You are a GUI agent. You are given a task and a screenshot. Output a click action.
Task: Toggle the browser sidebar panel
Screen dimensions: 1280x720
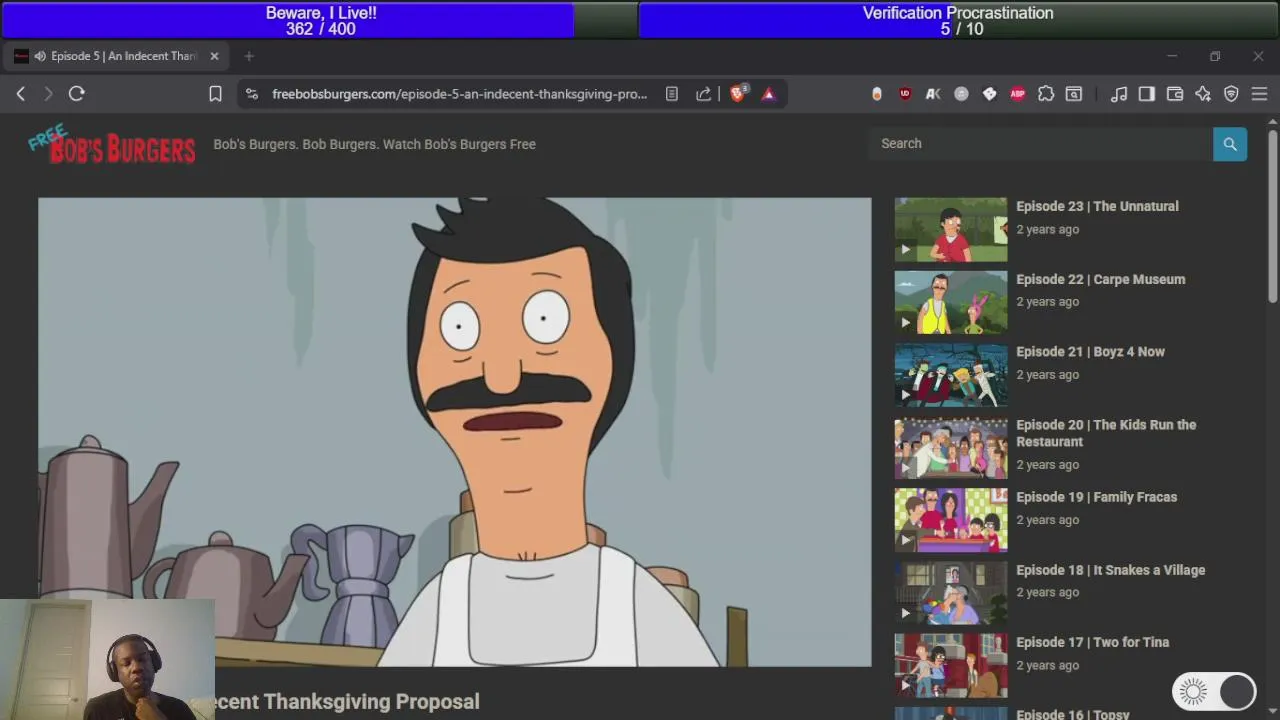point(1147,94)
